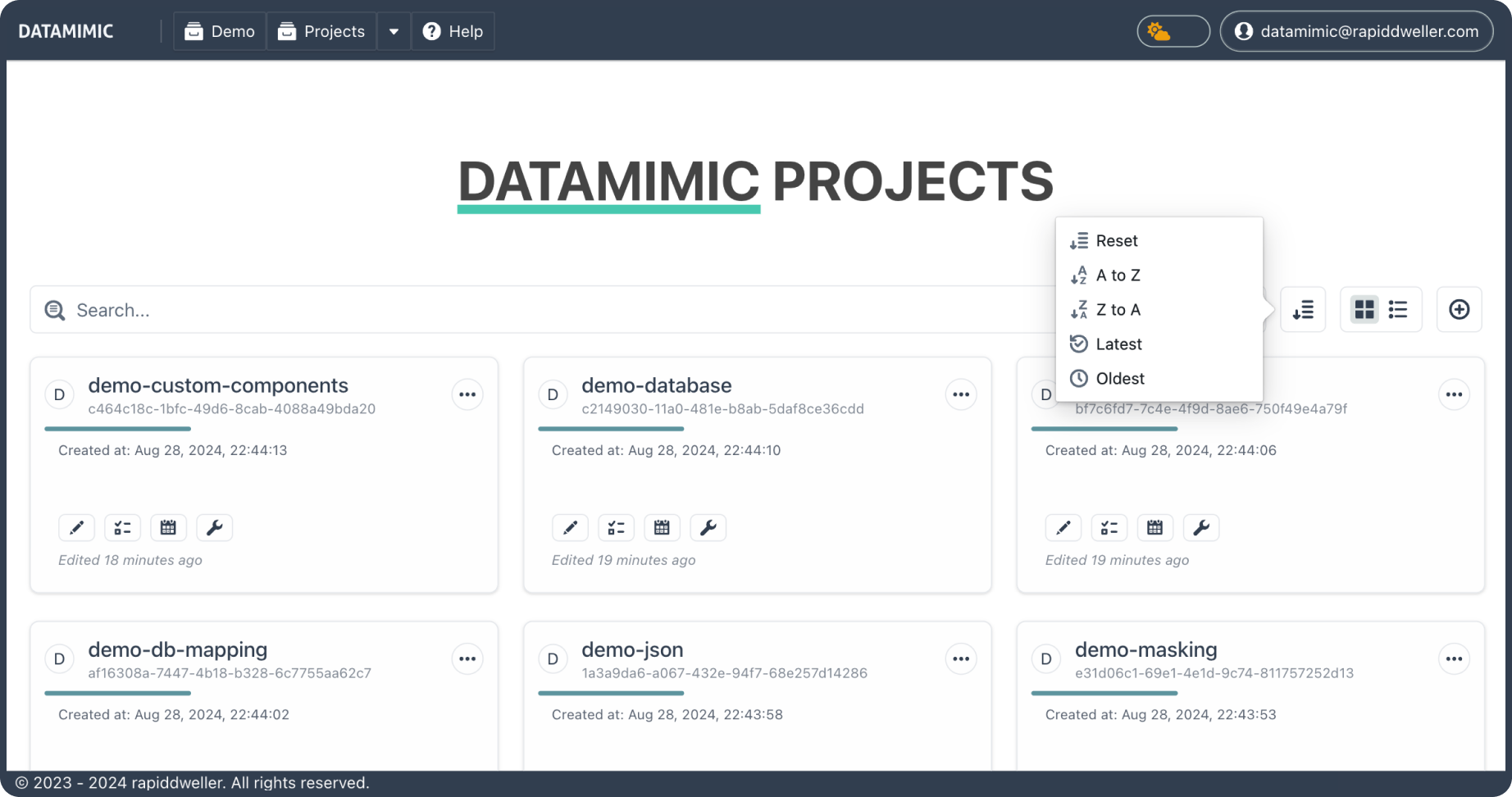Screen dimensions: 1512x797
Task: Open more options for demo-database
Action: point(961,394)
